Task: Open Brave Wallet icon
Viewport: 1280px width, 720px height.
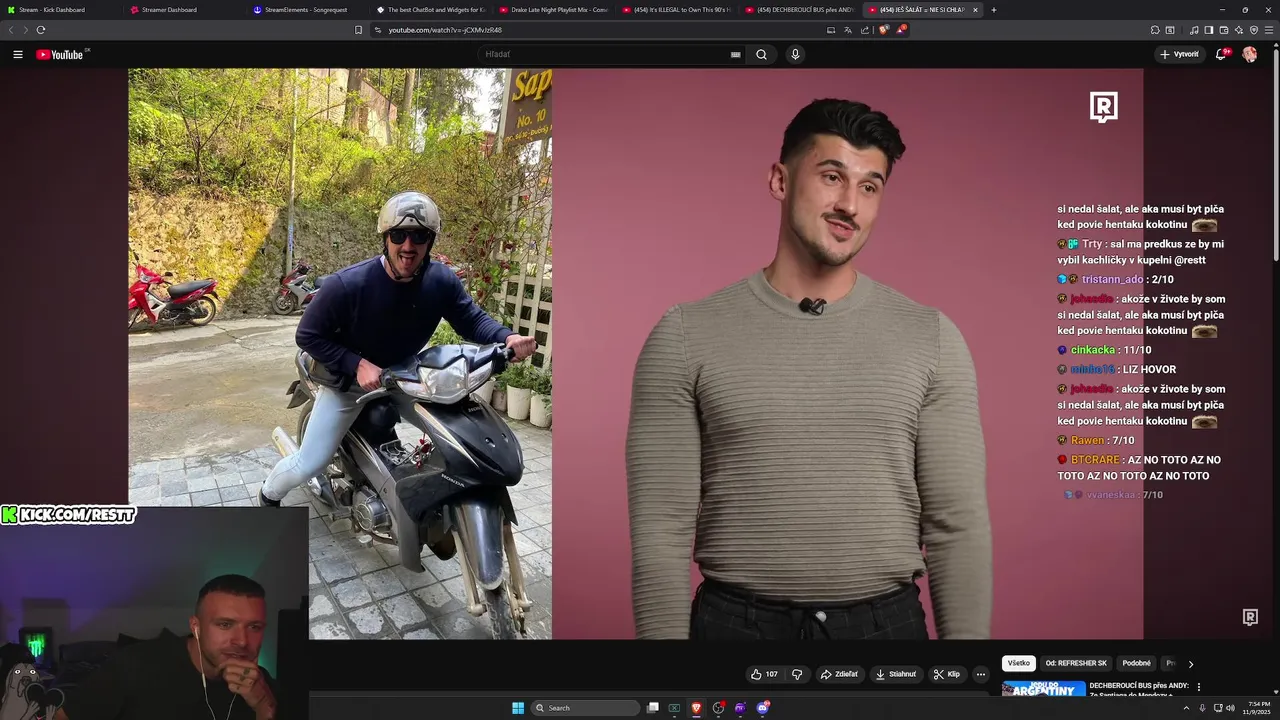Action: tap(1223, 30)
